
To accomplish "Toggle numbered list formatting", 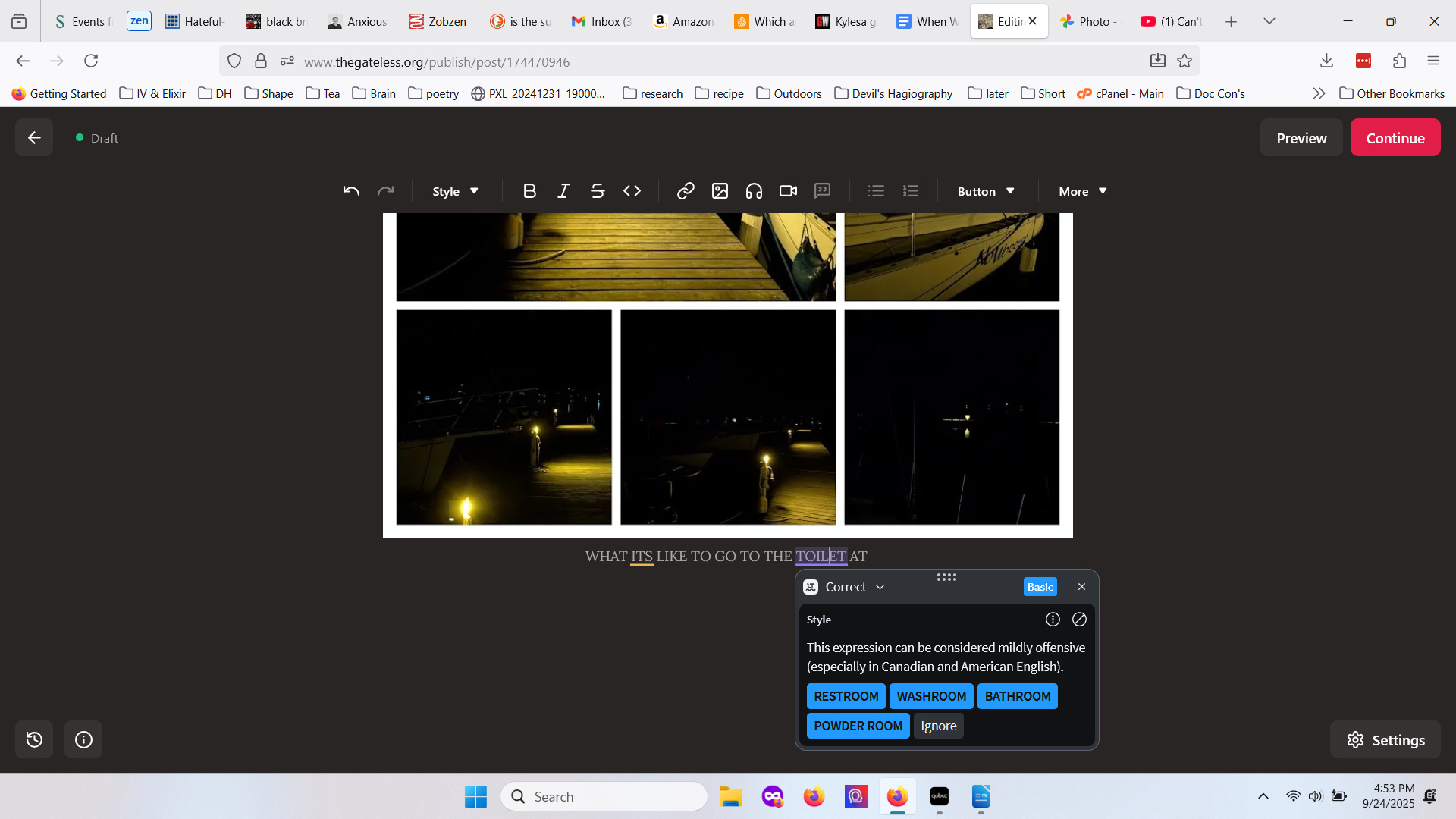I will point(911,191).
